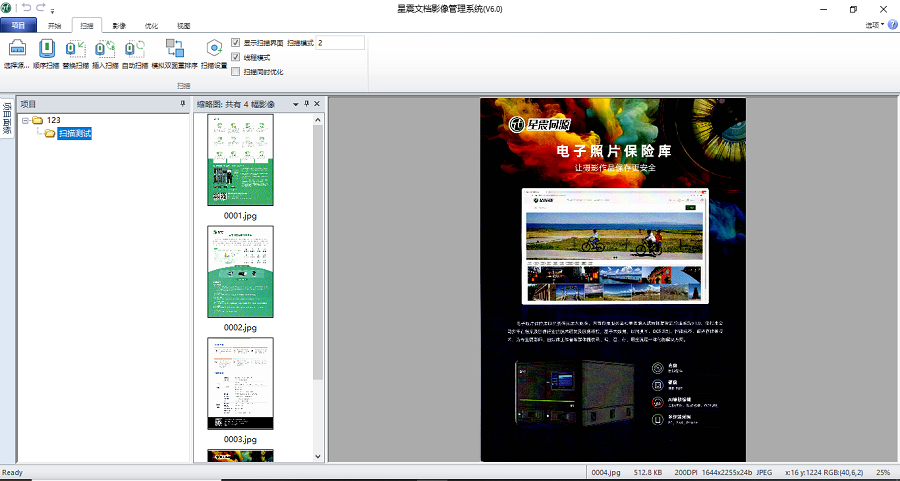Open the 项目 ribbon tab
Image resolution: width=900 pixels, height=481 pixels.
click(18, 25)
